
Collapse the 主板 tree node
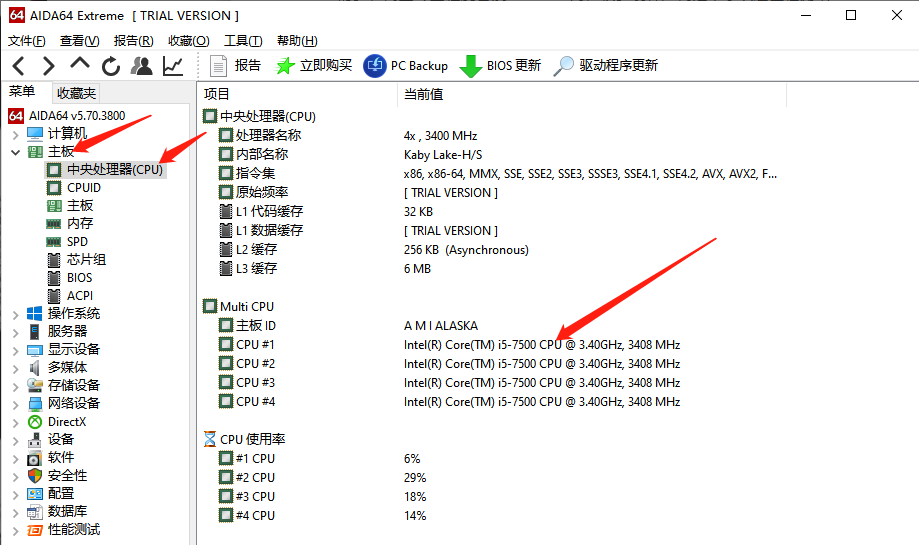15,152
